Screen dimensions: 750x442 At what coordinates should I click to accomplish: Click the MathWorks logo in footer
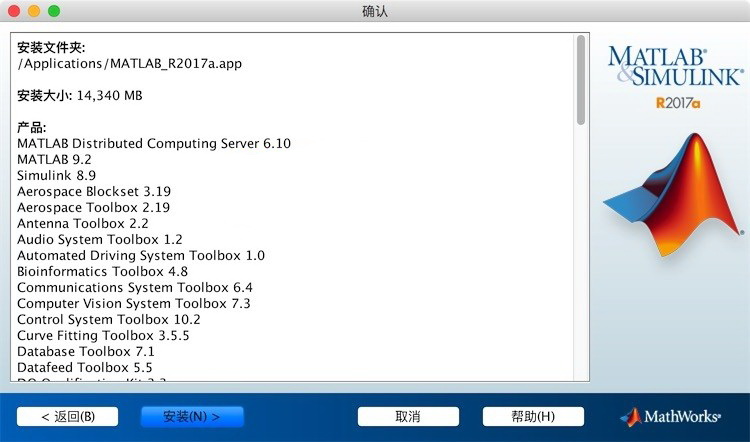pos(671,416)
